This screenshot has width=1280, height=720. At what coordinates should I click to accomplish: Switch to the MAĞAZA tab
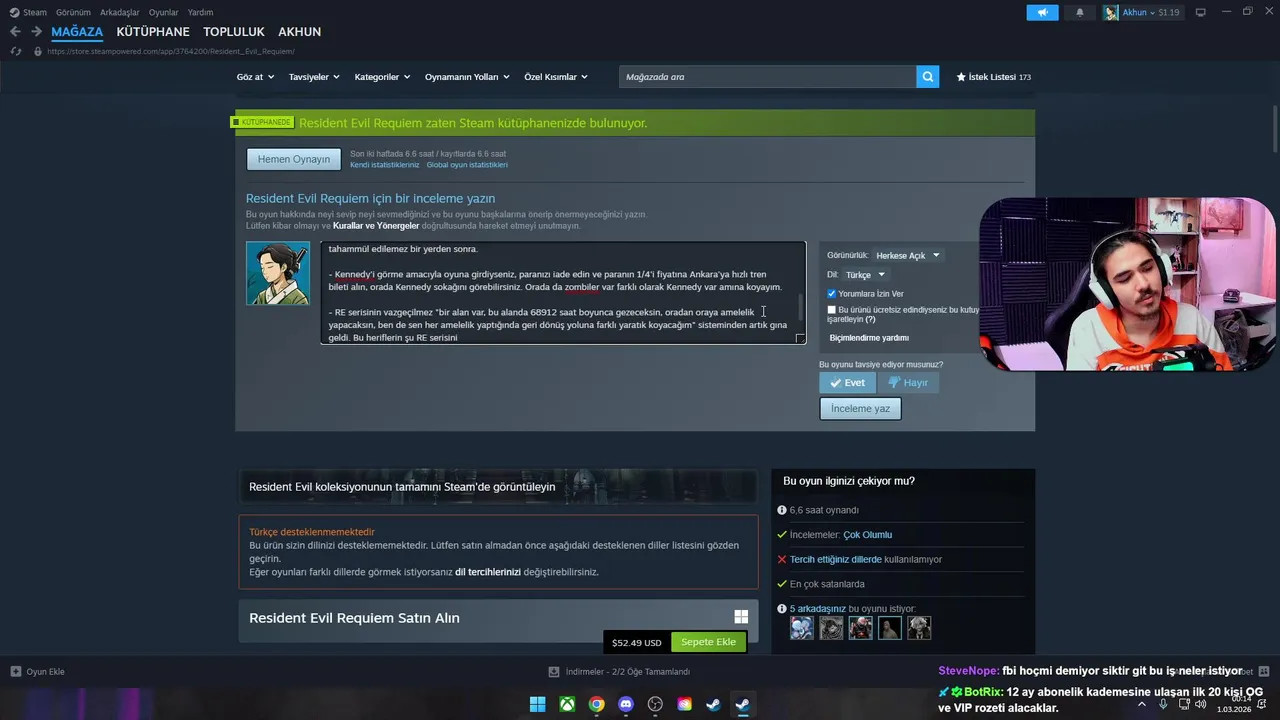tap(77, 32)
